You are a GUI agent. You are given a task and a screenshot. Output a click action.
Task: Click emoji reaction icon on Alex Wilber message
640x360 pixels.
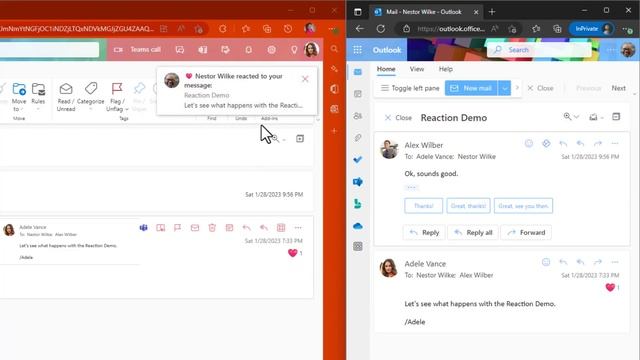529,143
